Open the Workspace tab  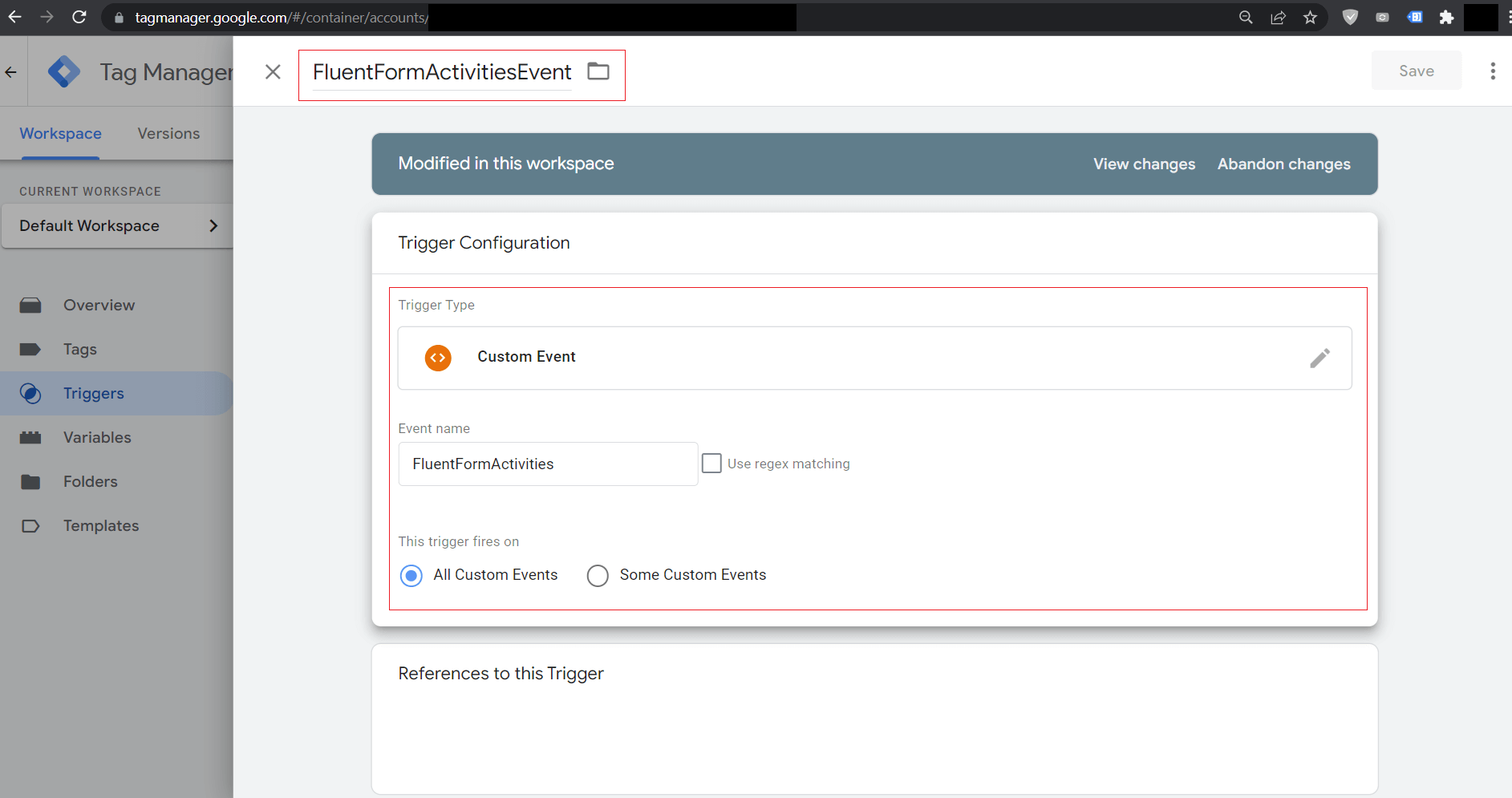pyautogui.click(x=61, y=134)
